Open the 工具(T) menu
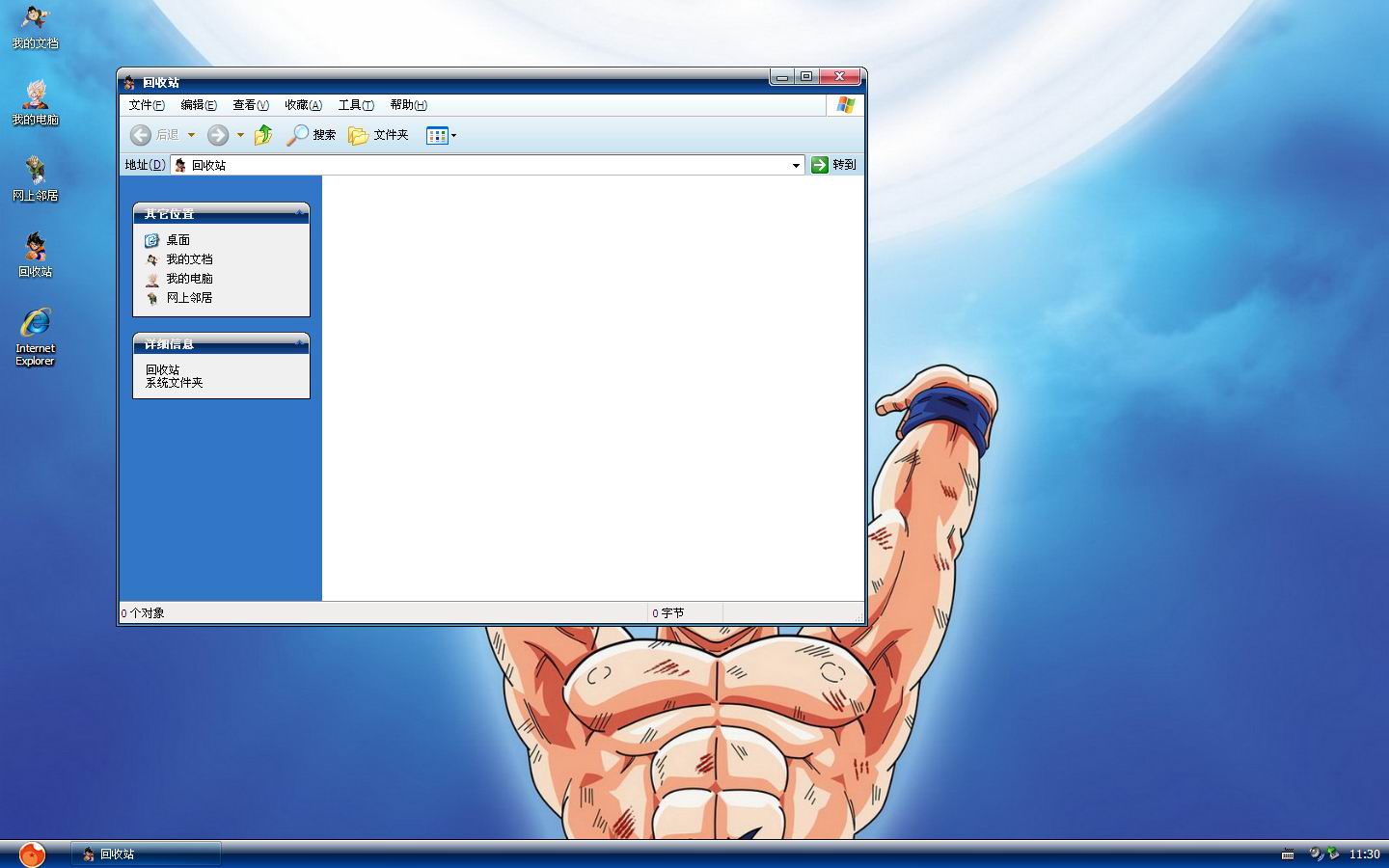Image resolution: width=1389 pixels, height=868 pixels. (x=356, y=105)
